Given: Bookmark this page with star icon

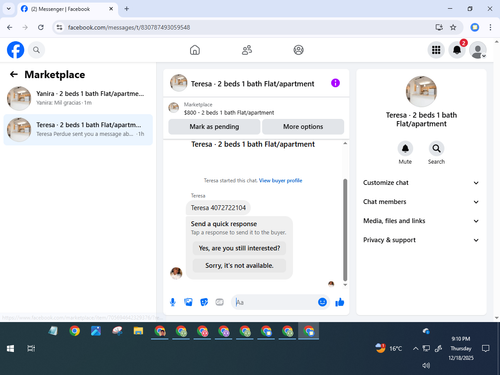Looking at the screenshot, I should 453,27.
